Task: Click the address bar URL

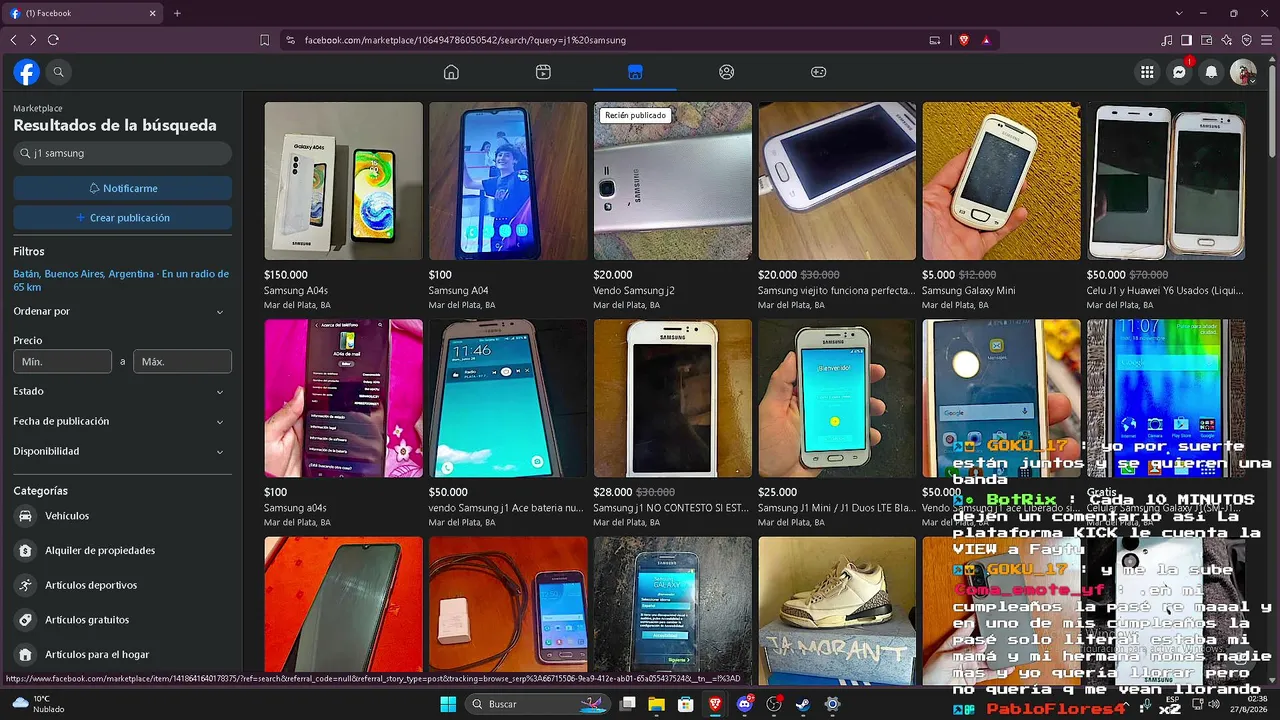Action: tap(465, 40)
